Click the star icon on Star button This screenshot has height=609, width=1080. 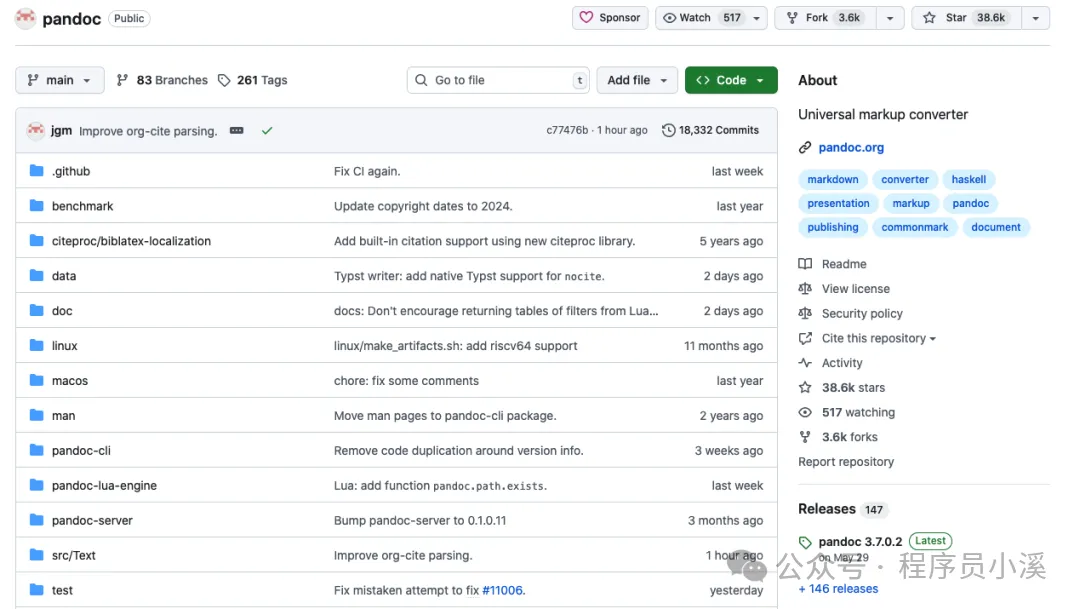(x=929, y=18)
